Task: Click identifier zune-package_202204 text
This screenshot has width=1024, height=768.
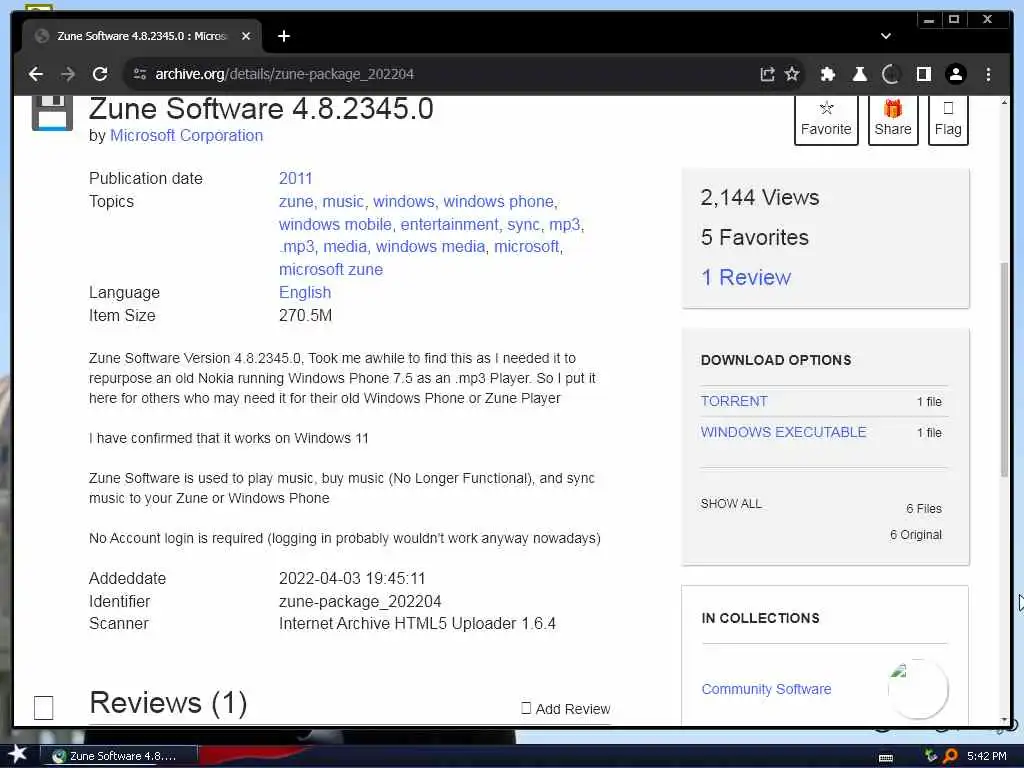Action: point(360,601)
